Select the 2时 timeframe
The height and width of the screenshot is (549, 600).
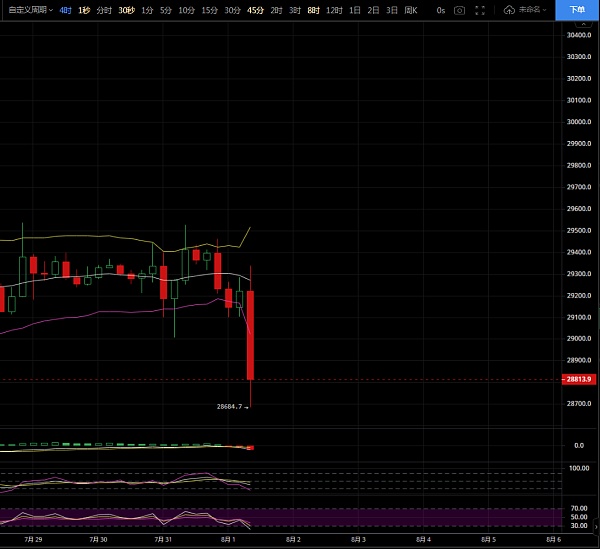coord(276,10)
